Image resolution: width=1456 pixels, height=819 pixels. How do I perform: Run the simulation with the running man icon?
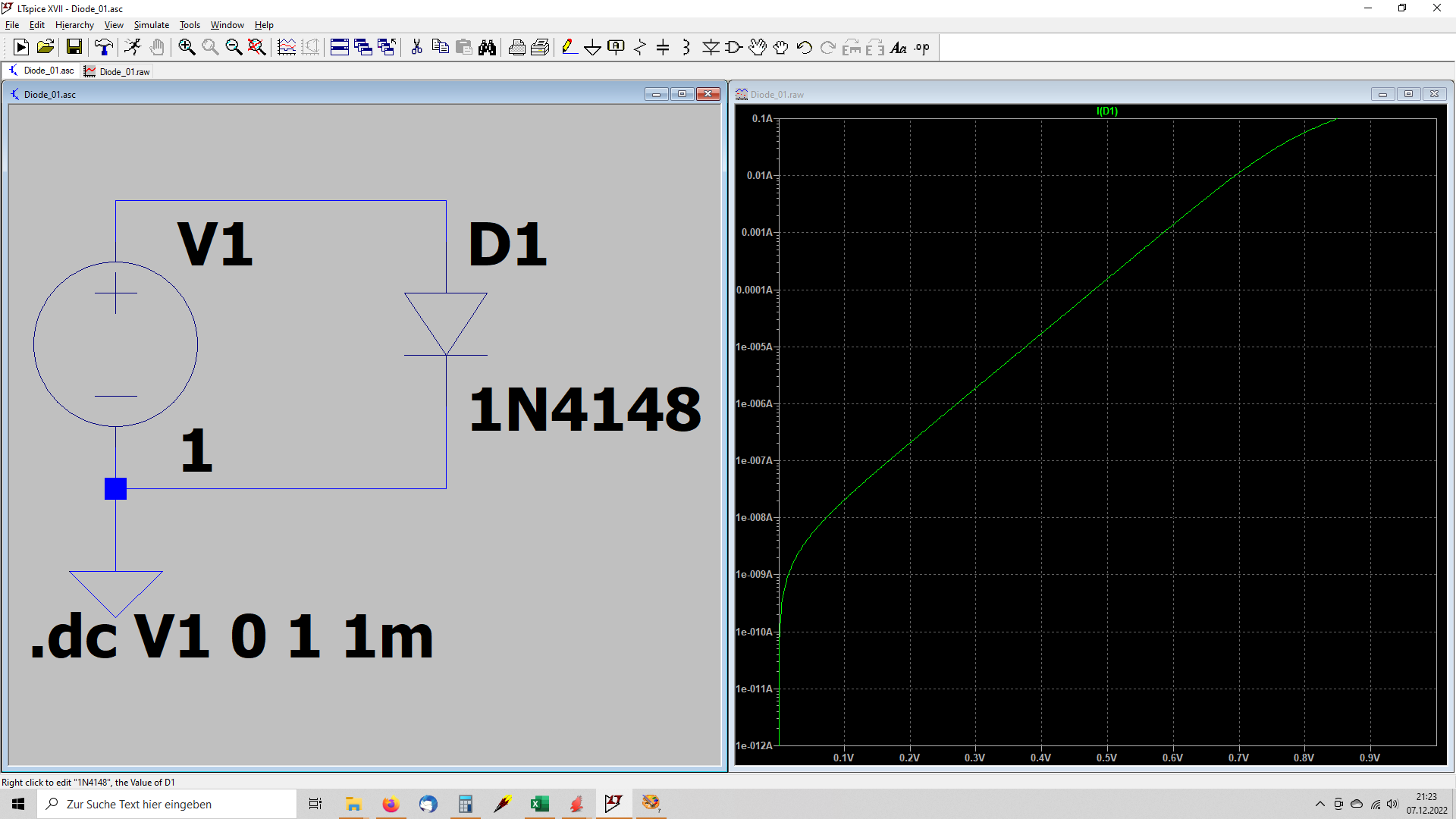pos(133,47)
